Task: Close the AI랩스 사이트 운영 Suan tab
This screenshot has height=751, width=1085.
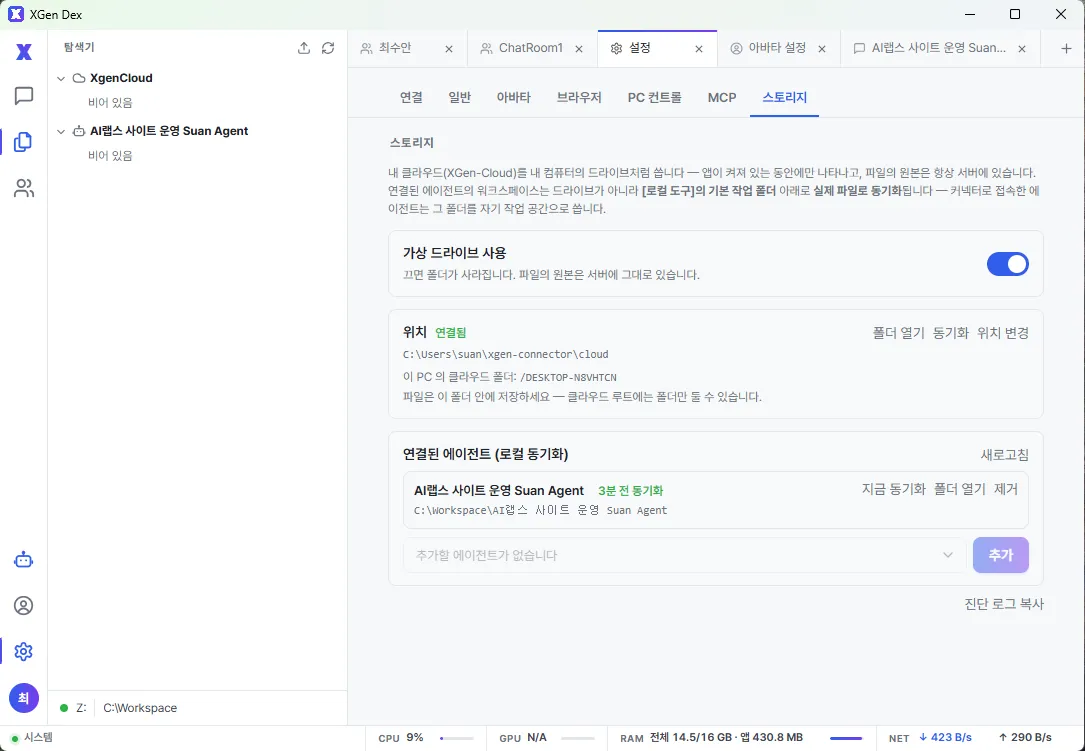Action: click(x=1022, y=48)
